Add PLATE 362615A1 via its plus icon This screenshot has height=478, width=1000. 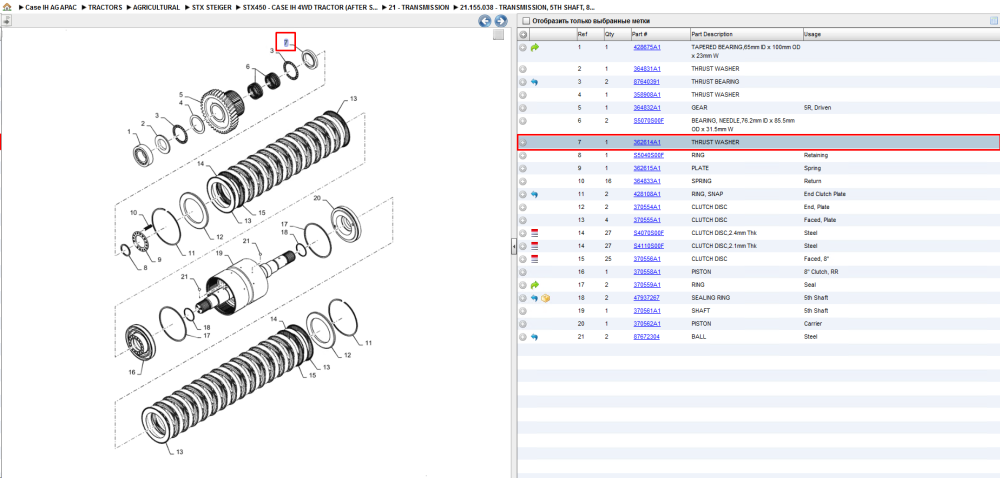tap(523, 168)
